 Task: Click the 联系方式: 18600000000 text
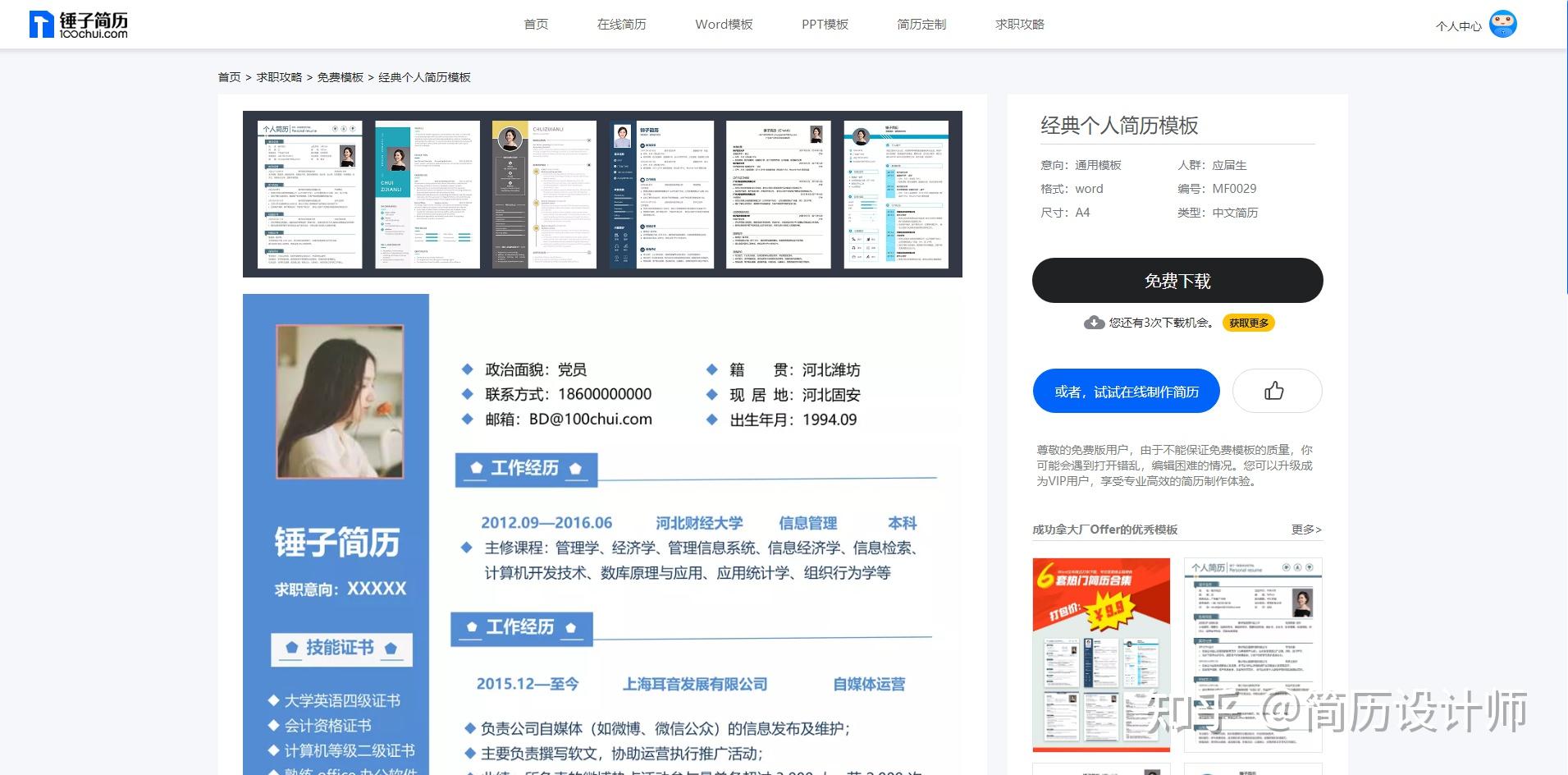tap(568, 394)
